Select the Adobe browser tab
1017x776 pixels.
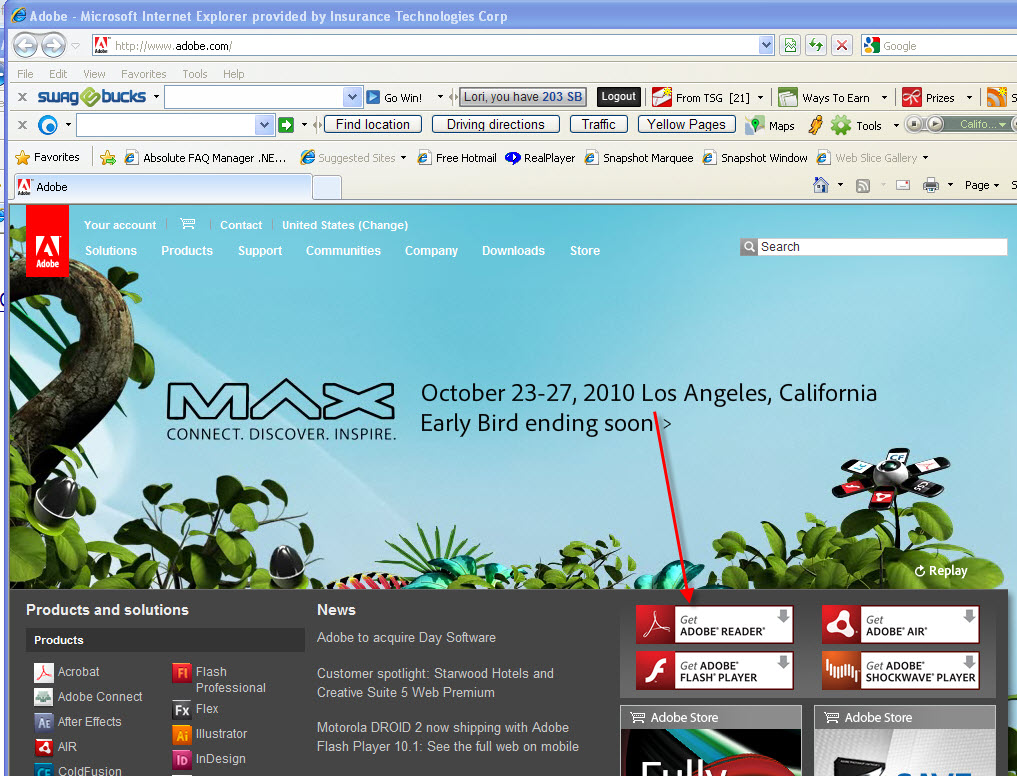coord(162,187)
